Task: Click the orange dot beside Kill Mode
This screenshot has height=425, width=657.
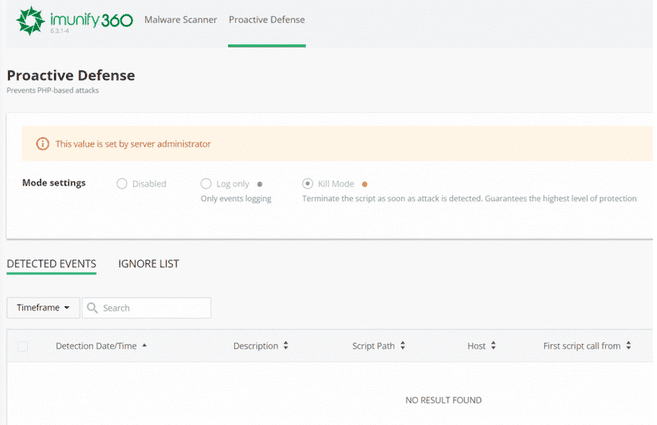Action: point(365,184)
